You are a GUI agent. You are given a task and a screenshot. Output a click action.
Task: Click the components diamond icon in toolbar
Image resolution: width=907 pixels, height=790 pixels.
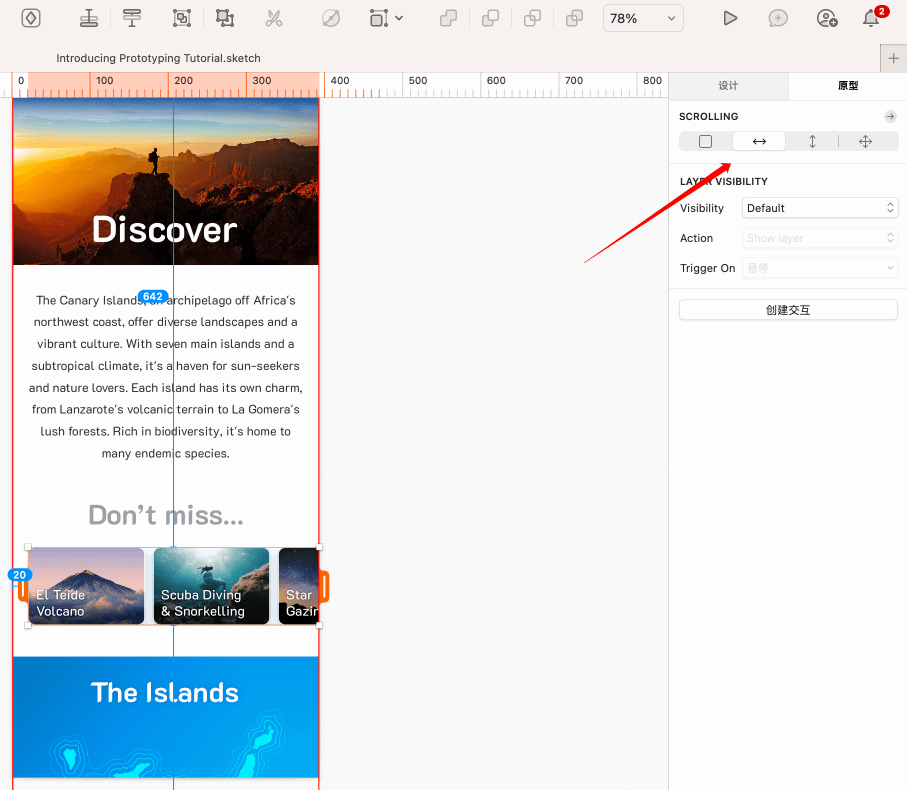tap(31, 18)
